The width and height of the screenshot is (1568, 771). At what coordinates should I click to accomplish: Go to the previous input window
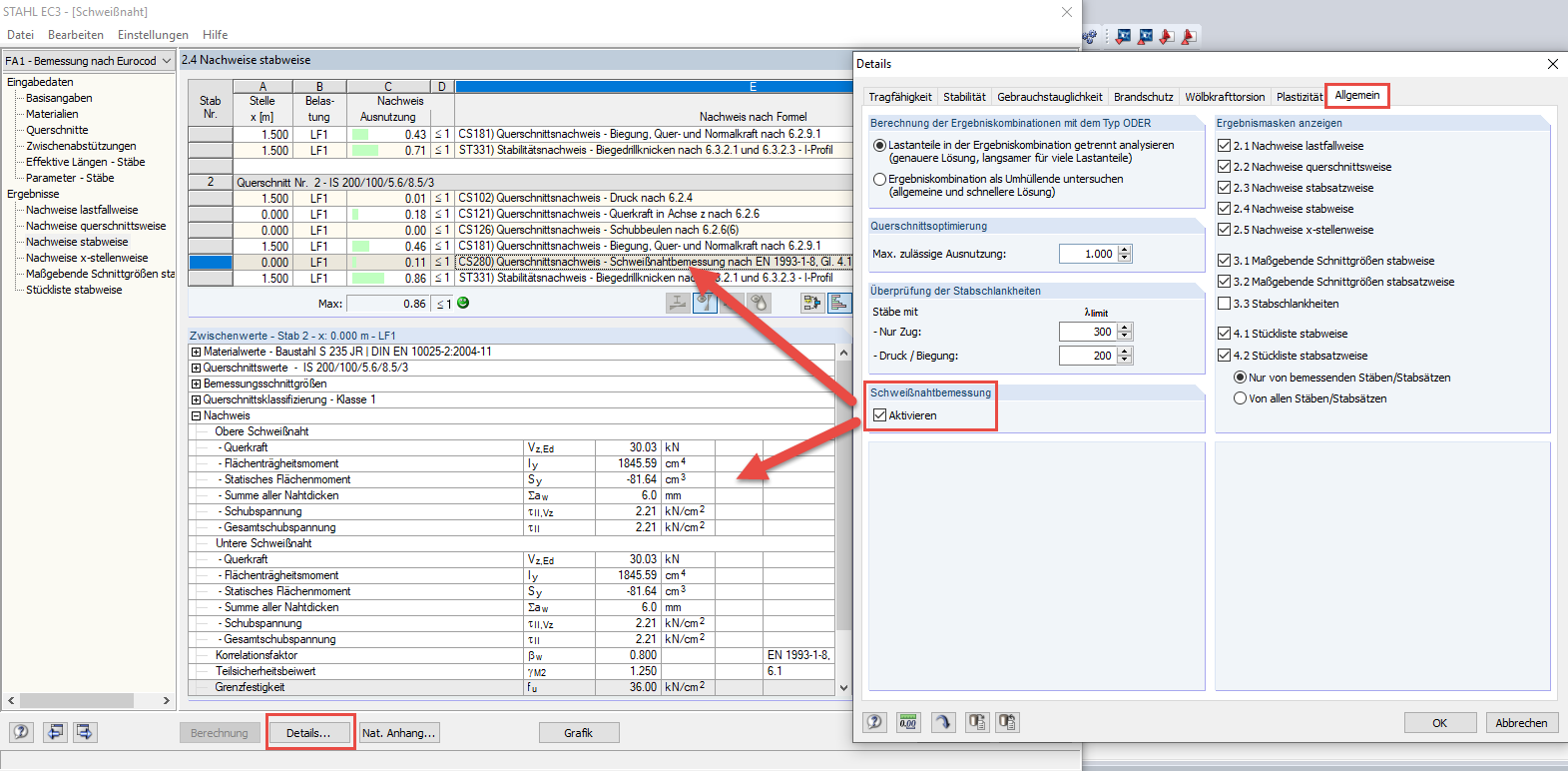54,732
